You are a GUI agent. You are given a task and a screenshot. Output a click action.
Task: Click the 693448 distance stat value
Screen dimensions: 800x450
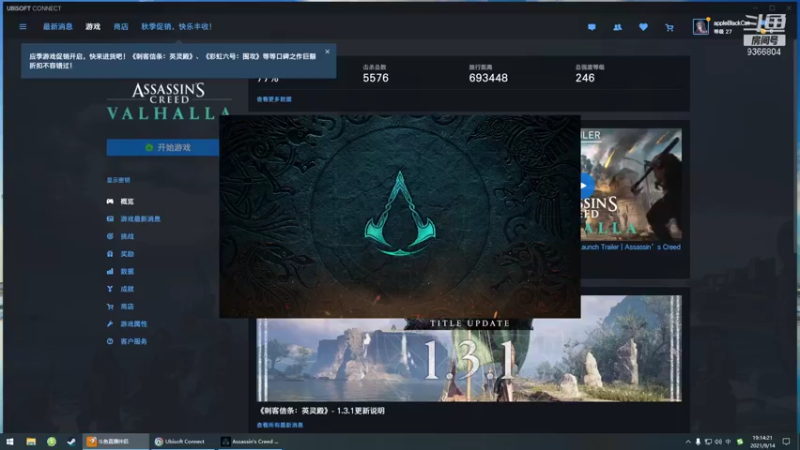click(x=488, y=78)
